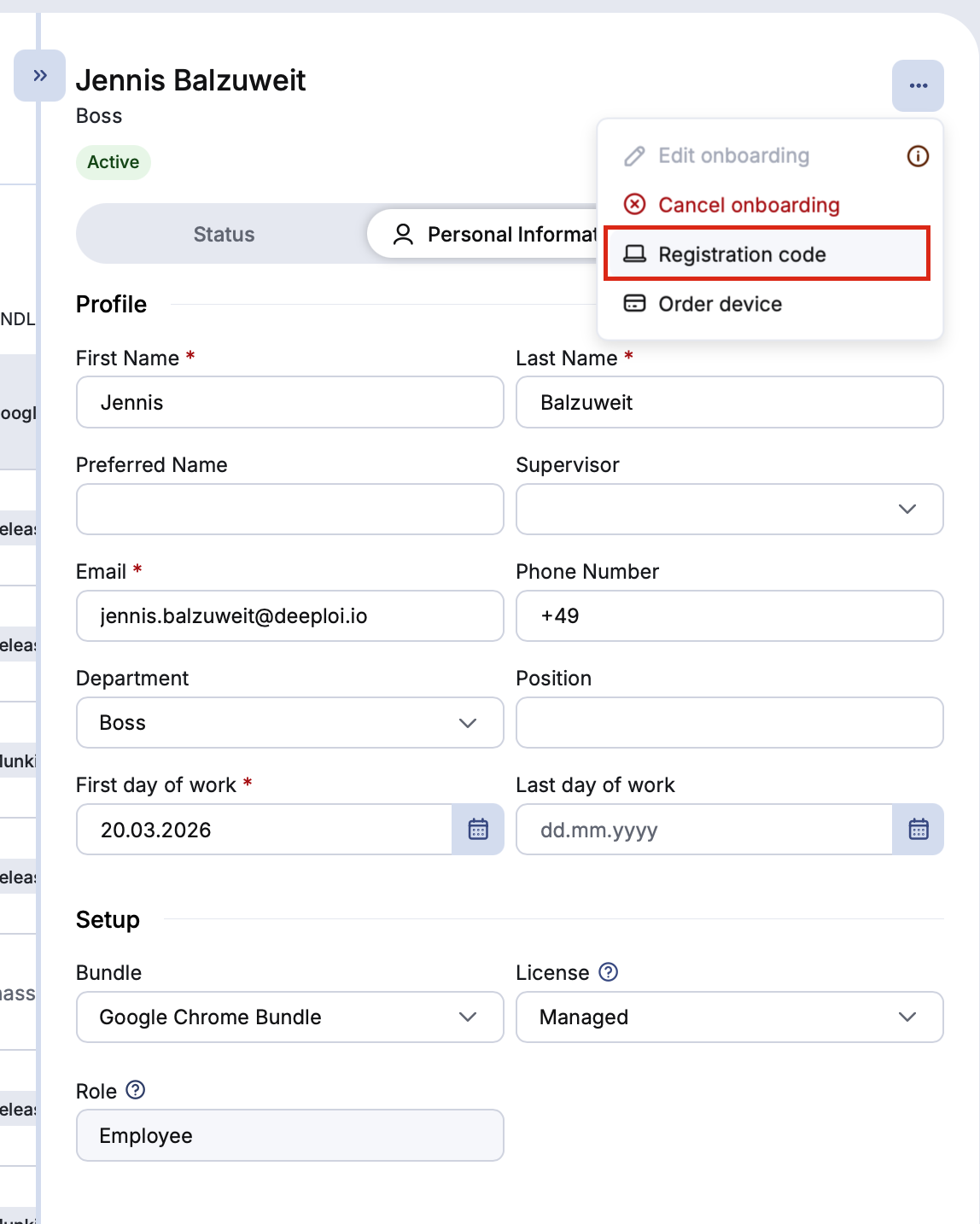Open the Department dropdown showing Boss
Screen dimensions: 980x1224
(x=290, y=722)
